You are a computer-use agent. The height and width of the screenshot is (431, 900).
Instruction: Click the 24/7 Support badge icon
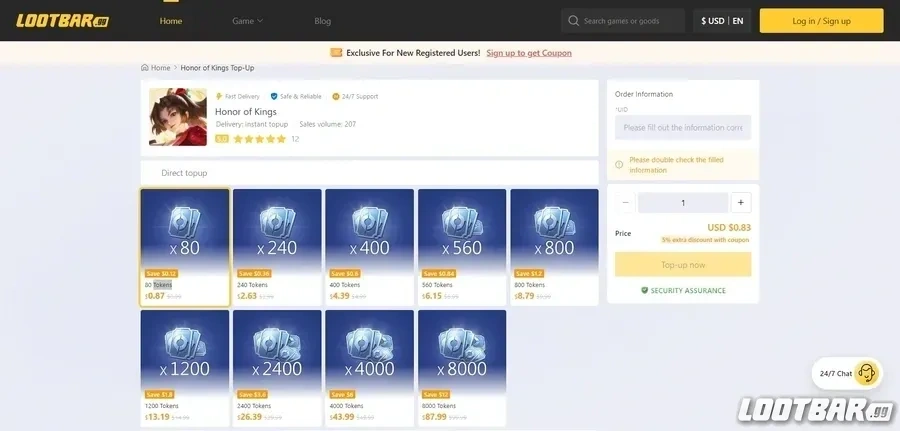(x=336, y=96)
